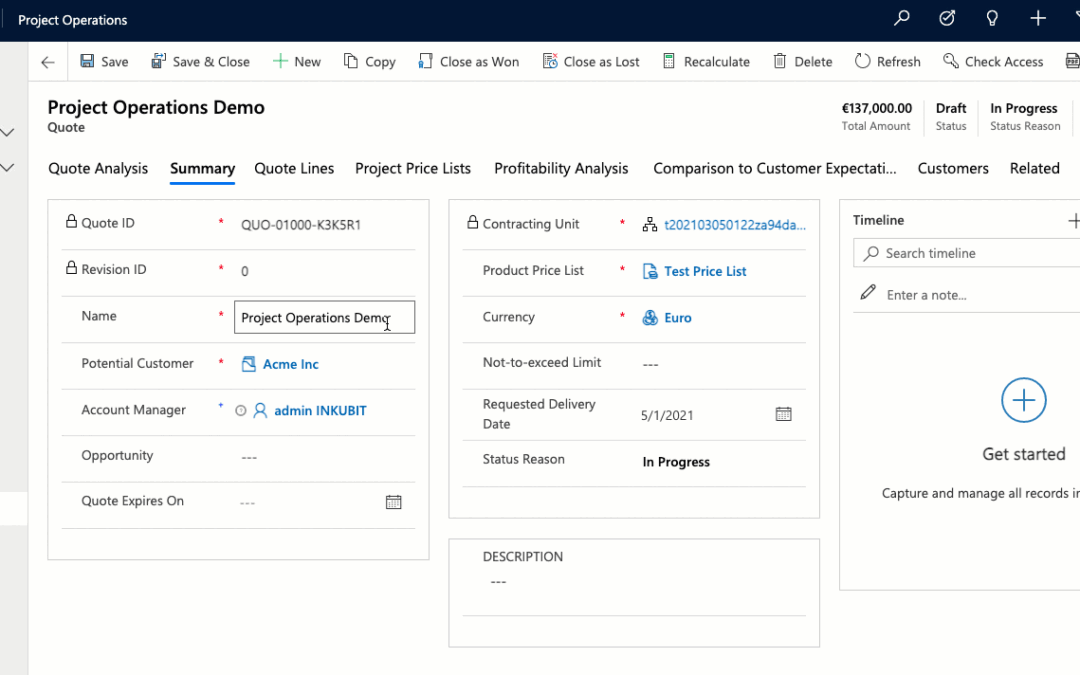Click the Draft status in header
The height and width of the screenshot is (675, 1080).
[951, 108]
